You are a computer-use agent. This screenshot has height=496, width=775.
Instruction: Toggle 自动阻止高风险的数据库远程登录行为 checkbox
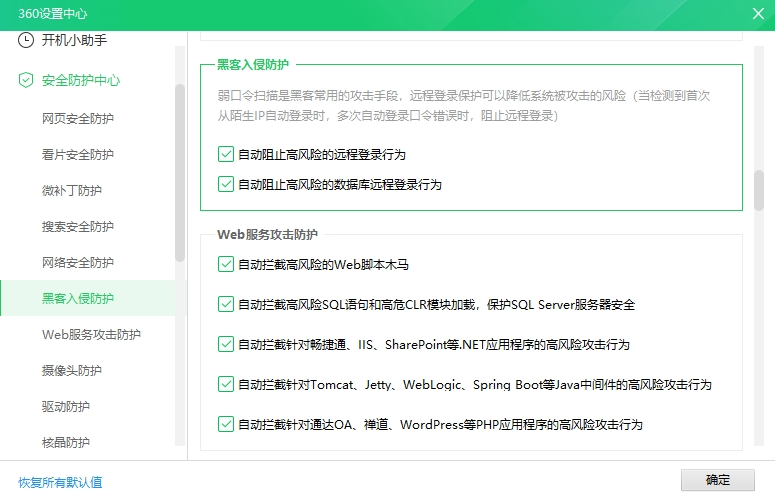pos(225,185)
